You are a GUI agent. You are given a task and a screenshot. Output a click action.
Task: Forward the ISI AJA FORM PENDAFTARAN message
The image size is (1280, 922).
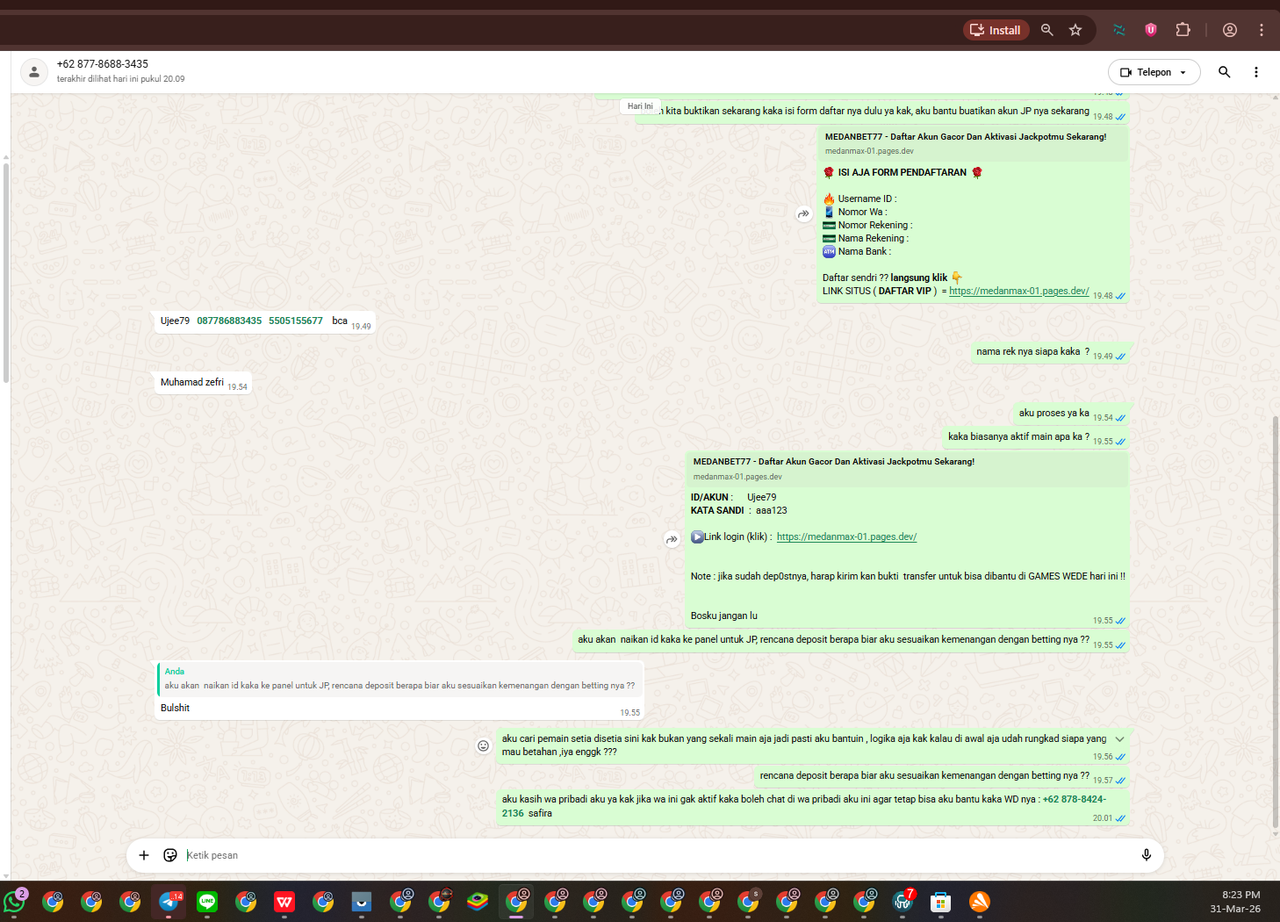click(x=803, y=214)
